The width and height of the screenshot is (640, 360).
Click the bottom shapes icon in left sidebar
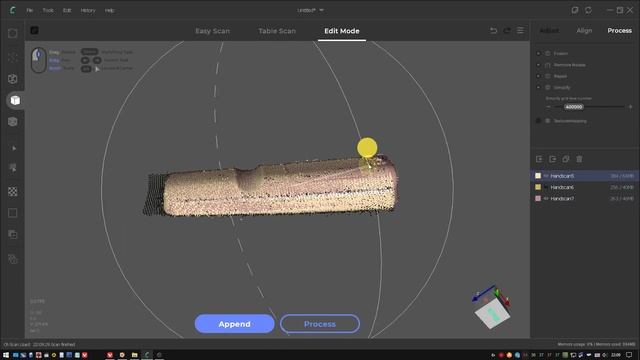coord(13,259)
